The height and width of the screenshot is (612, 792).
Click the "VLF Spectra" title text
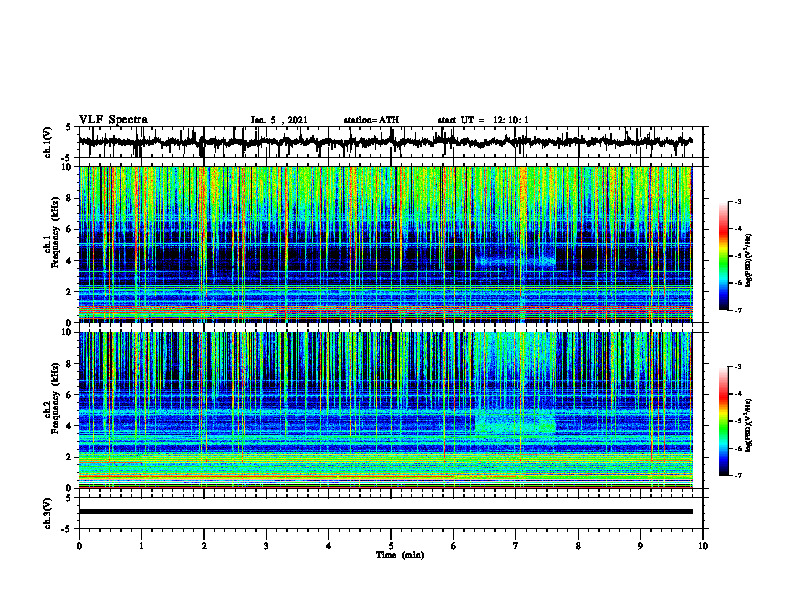point(113,120)
